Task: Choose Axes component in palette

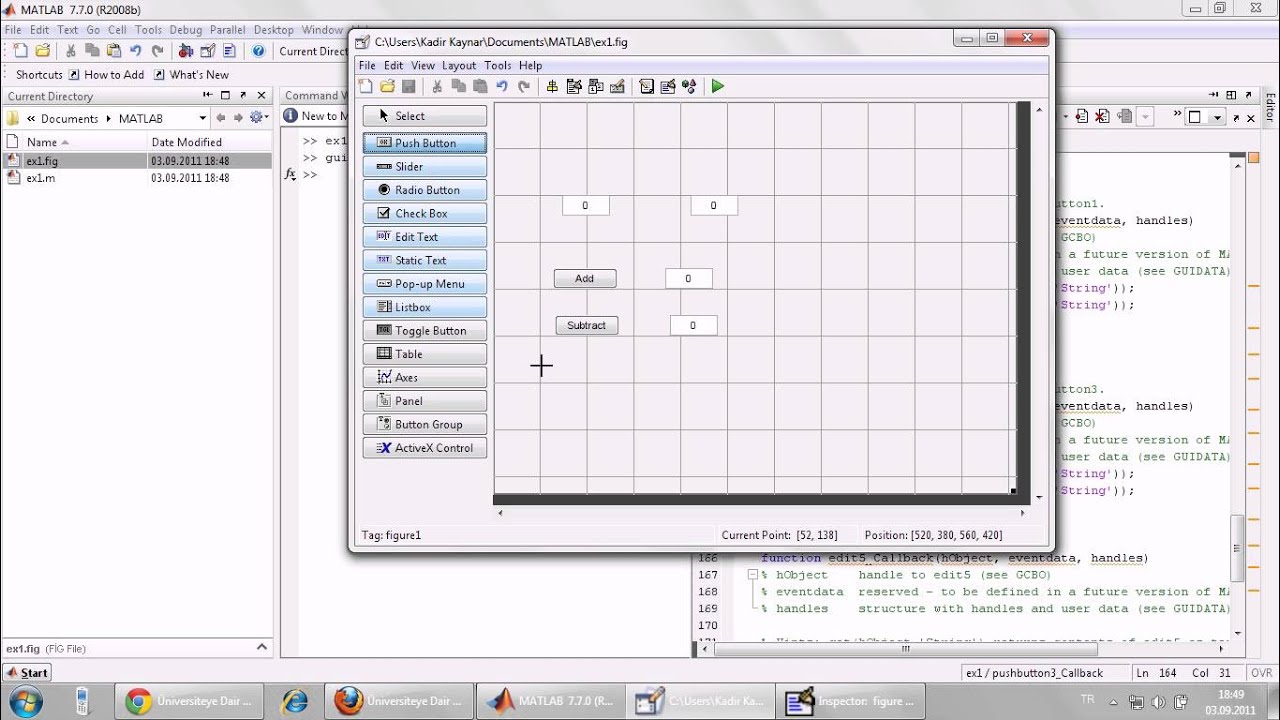Action: (x=425, y=378)
